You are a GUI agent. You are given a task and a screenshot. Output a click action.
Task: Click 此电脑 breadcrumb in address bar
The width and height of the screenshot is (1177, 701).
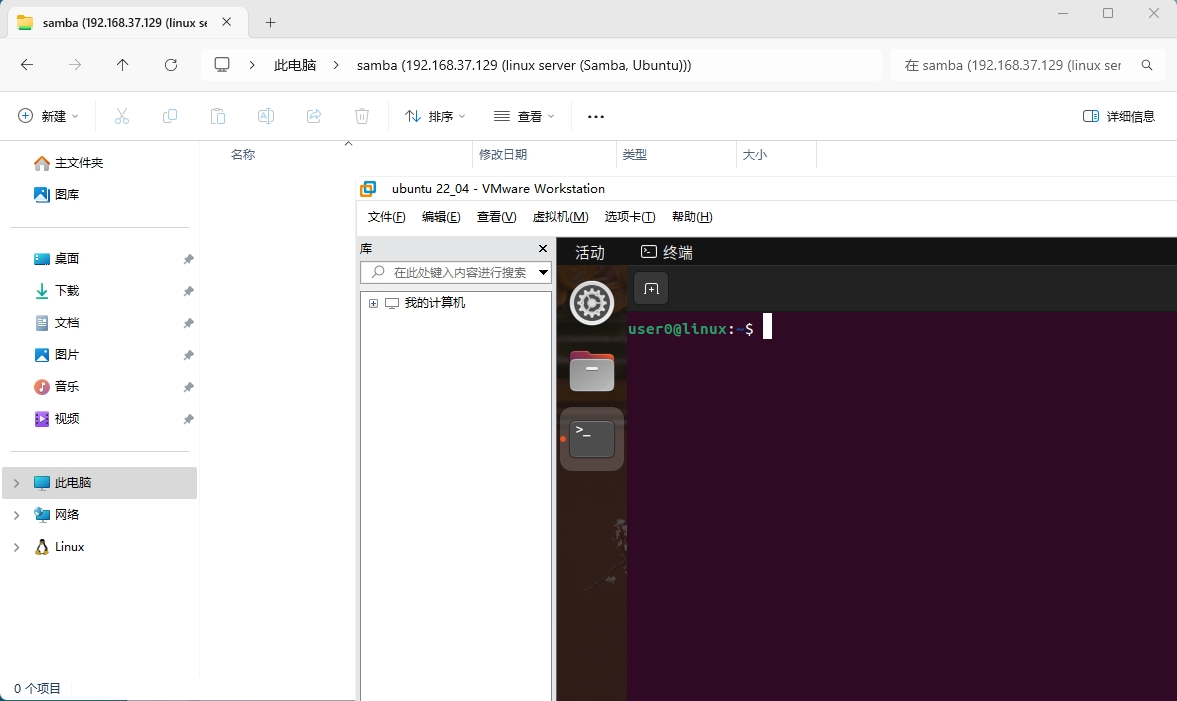(x=295, y=65)
